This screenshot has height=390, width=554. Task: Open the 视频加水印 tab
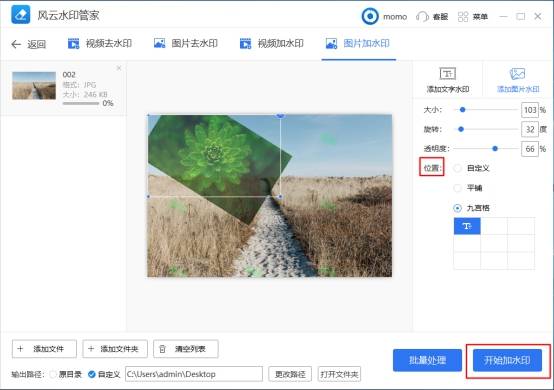coord(272,43)
